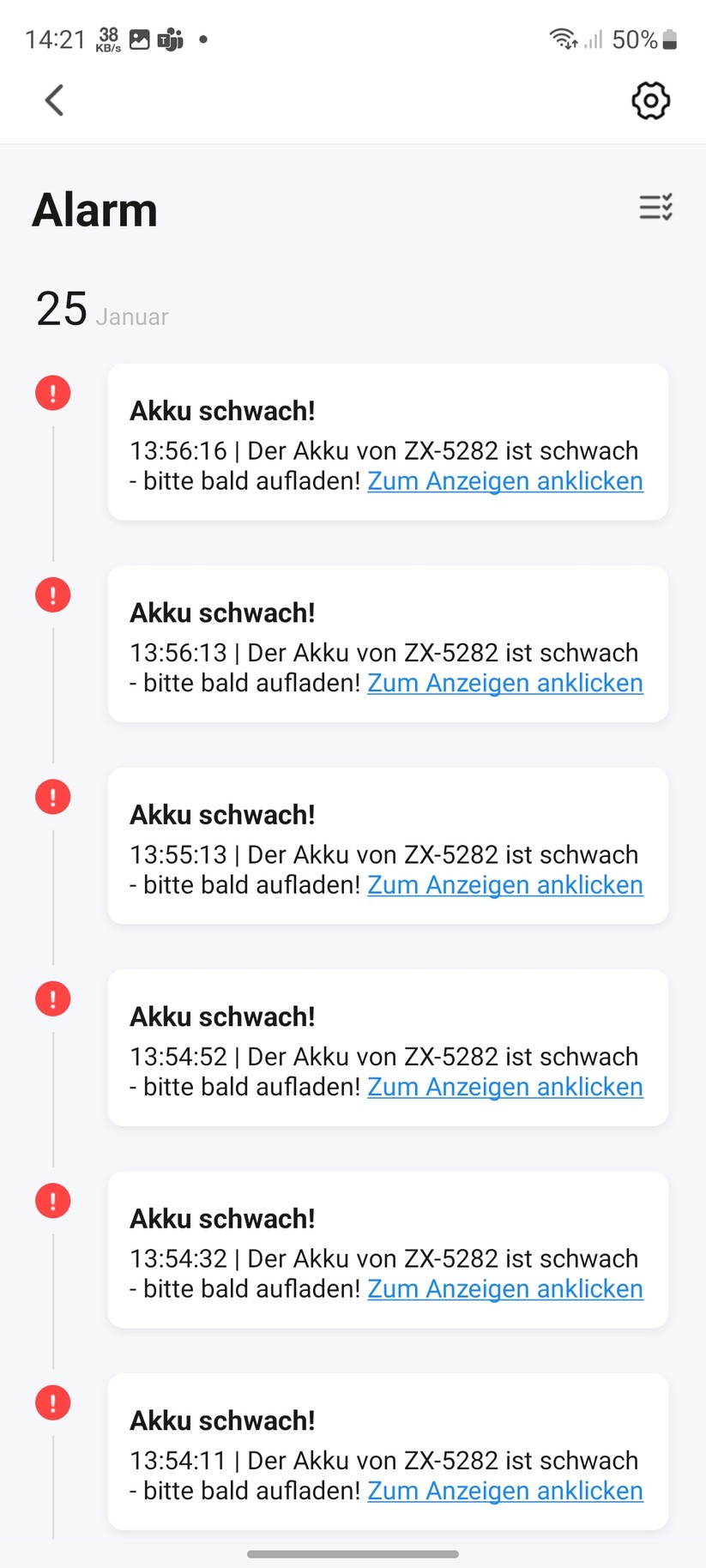Select the 13:56:16 'Akku schwach!' alarm title
The height and width of the screenshot is (1568, 706).
click(x=222, y=411)
